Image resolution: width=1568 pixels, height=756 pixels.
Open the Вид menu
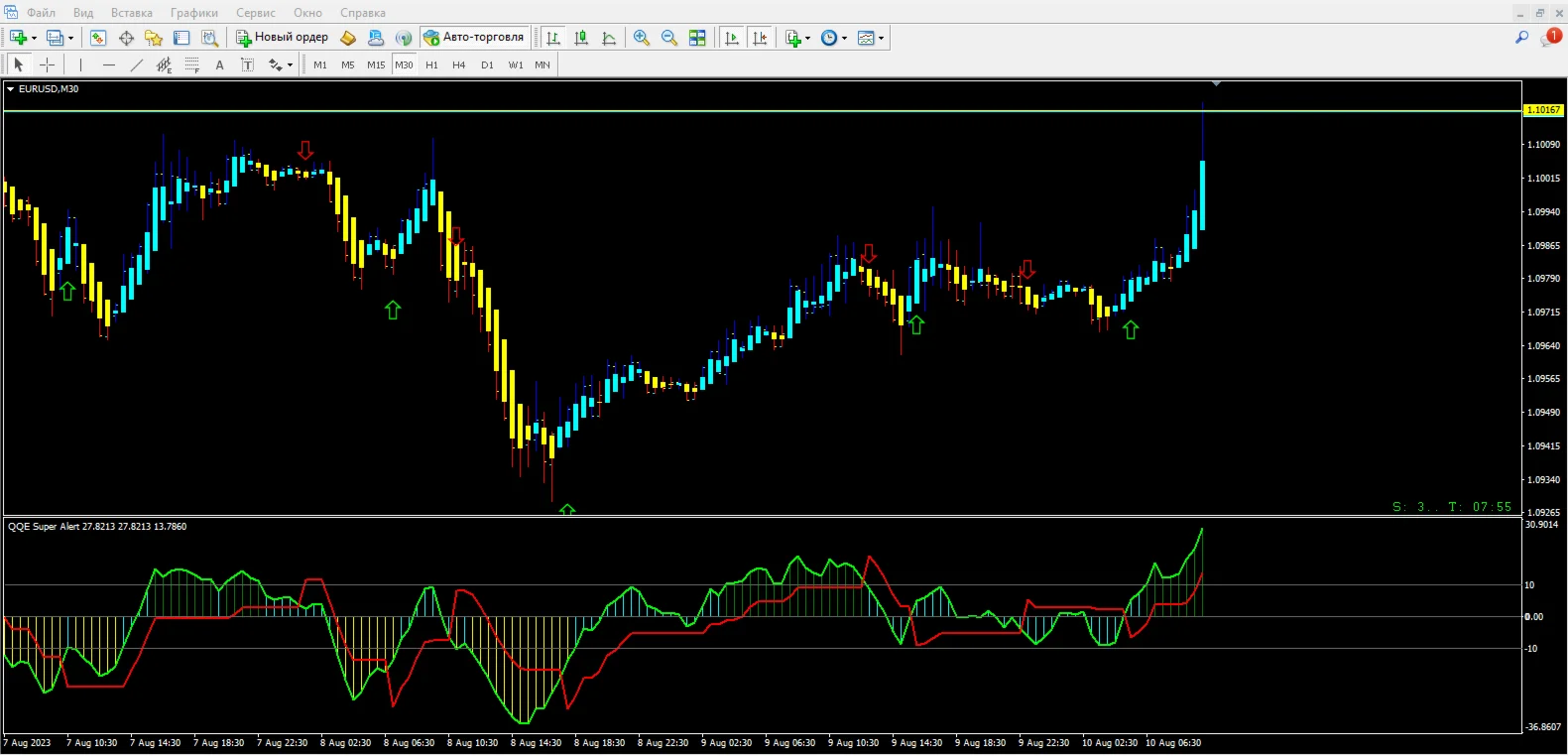coord(83,13)
